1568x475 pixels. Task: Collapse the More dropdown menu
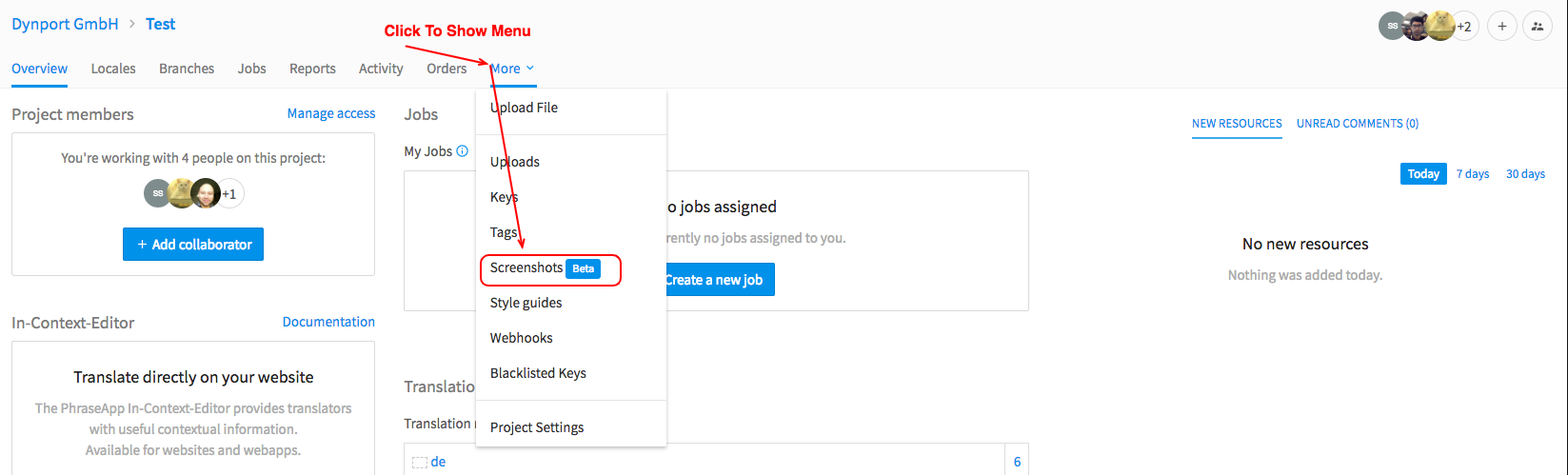tap(512, 69)
